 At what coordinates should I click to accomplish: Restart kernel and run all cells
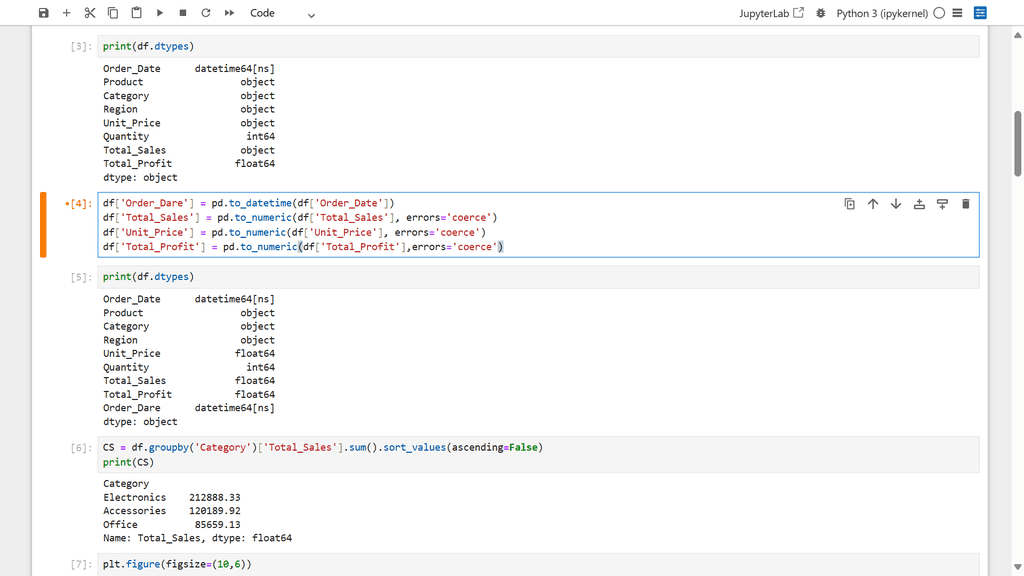coord(229,13)
